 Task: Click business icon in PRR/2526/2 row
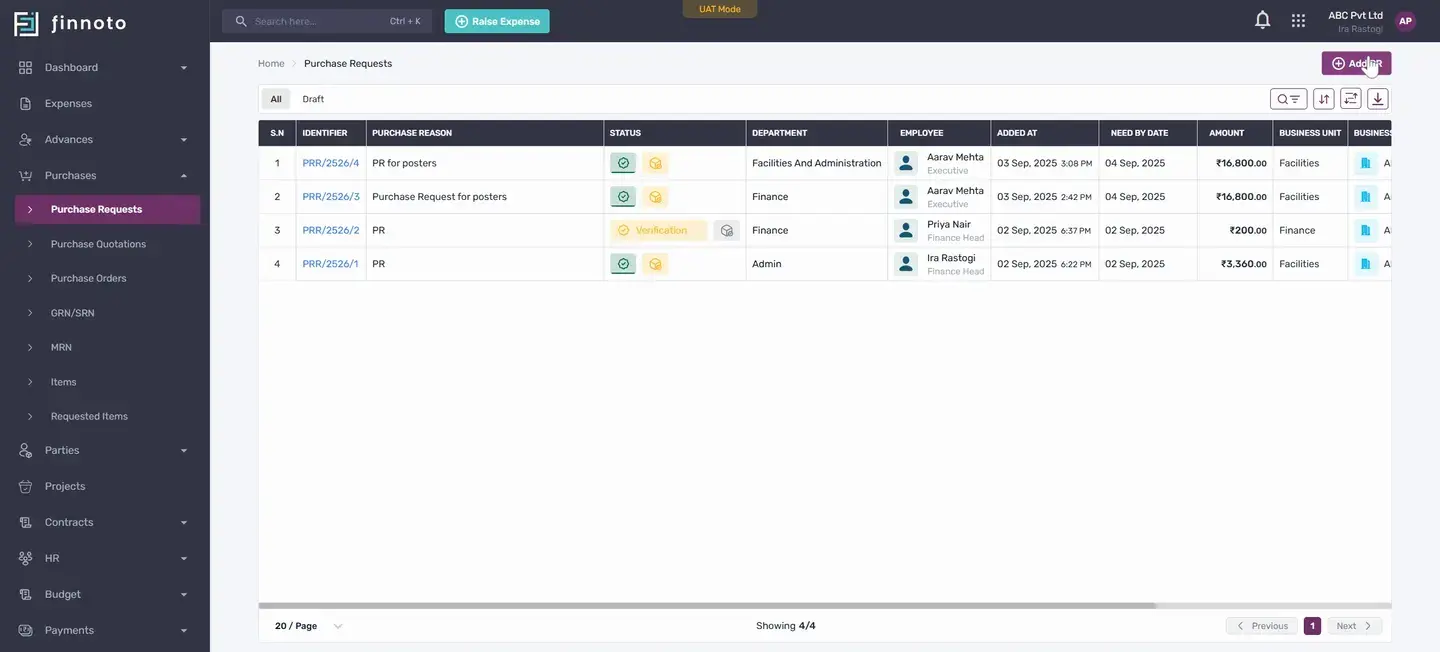click(1366, 230)
